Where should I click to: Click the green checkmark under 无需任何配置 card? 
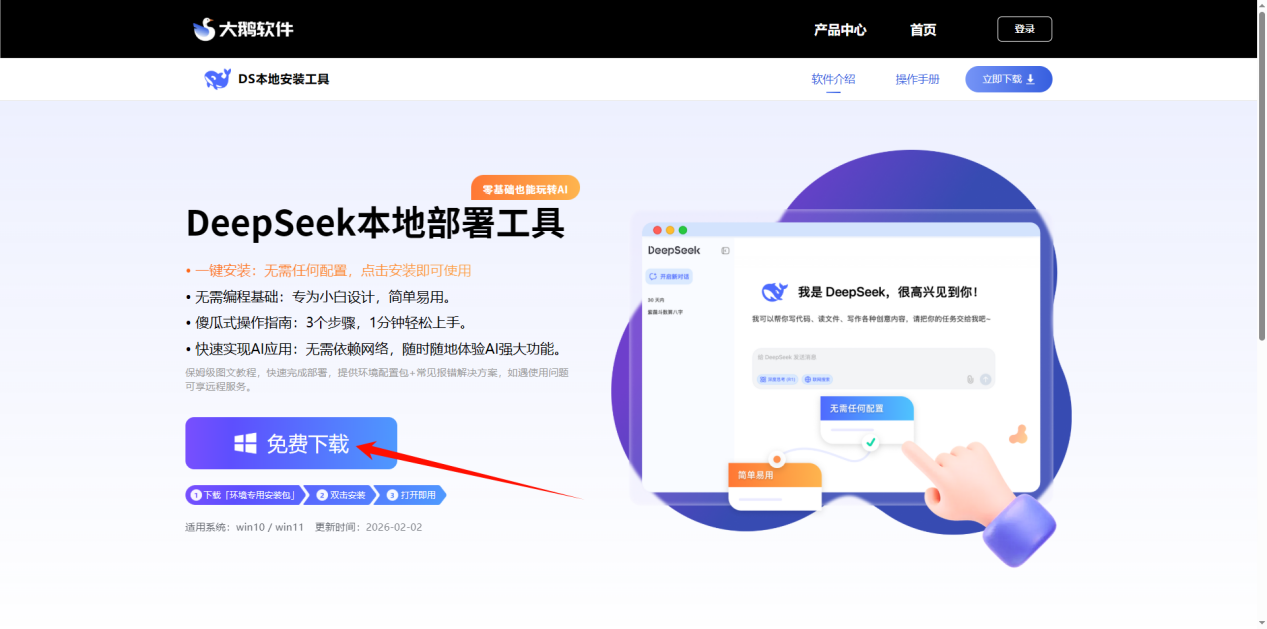[870, 441]
